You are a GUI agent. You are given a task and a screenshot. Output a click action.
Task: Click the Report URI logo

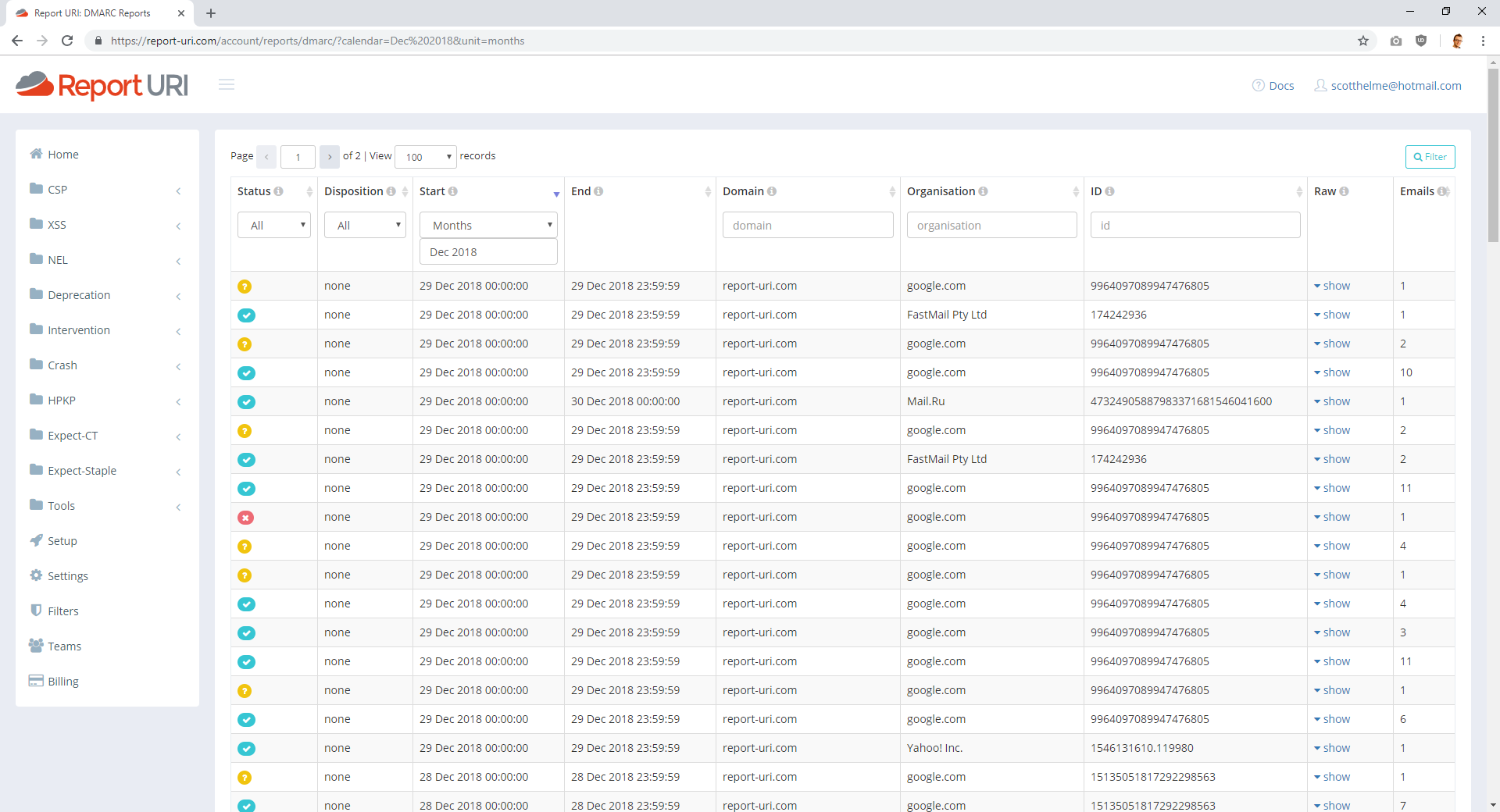click(x=102, y=85)
